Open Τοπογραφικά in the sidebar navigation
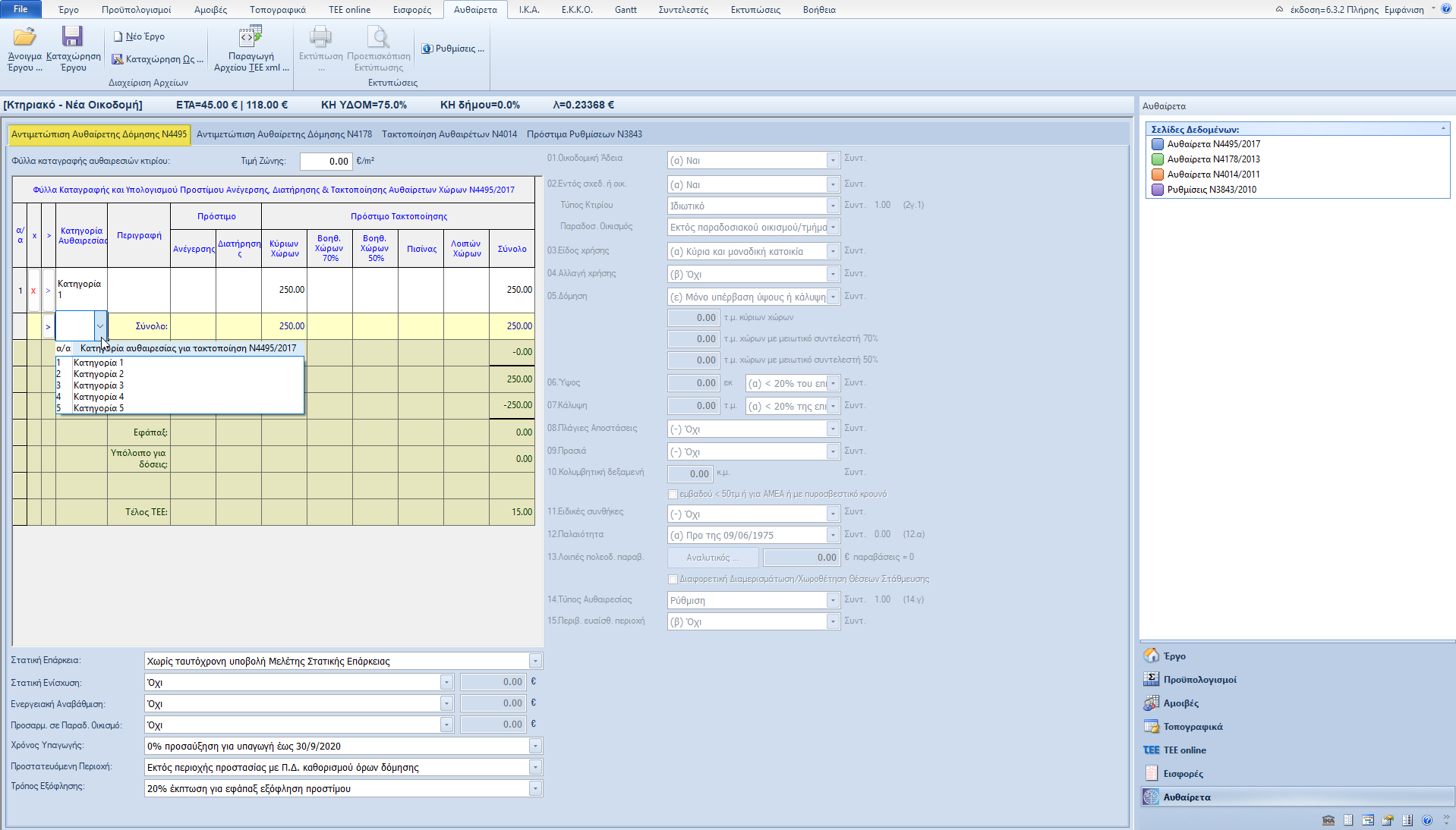 (1193, 727)
